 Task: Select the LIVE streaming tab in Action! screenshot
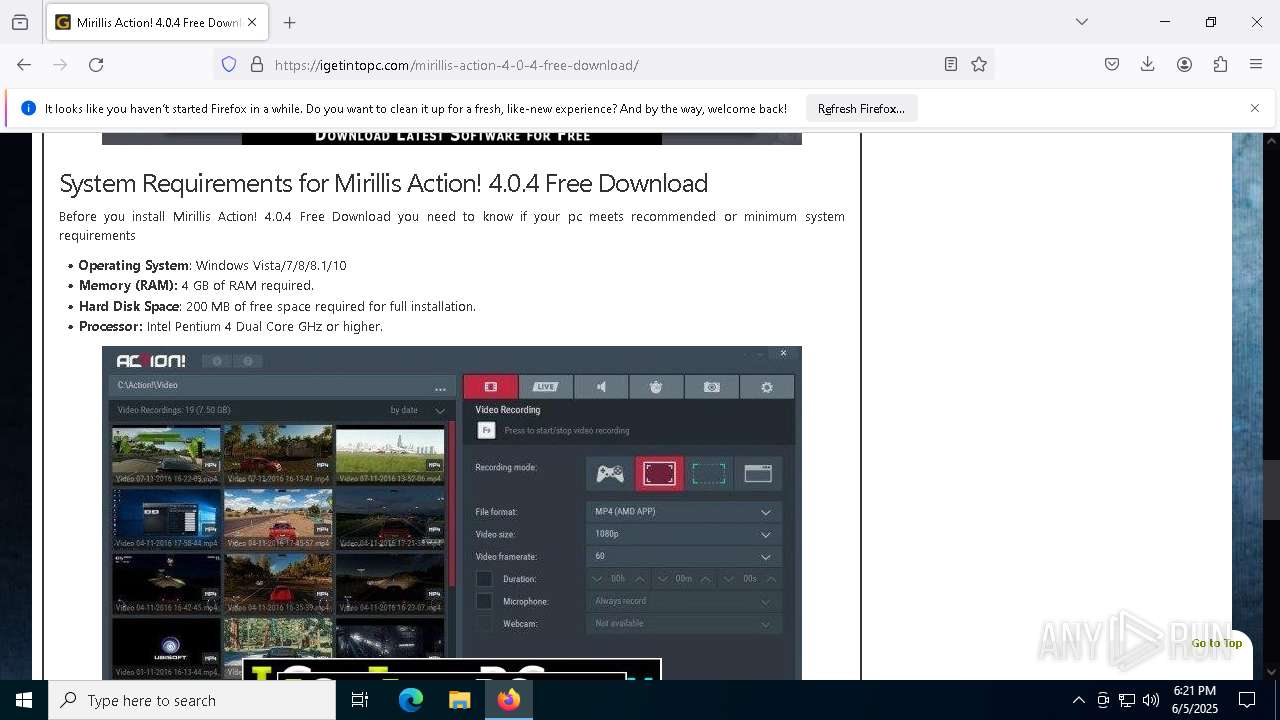[545, 386]
